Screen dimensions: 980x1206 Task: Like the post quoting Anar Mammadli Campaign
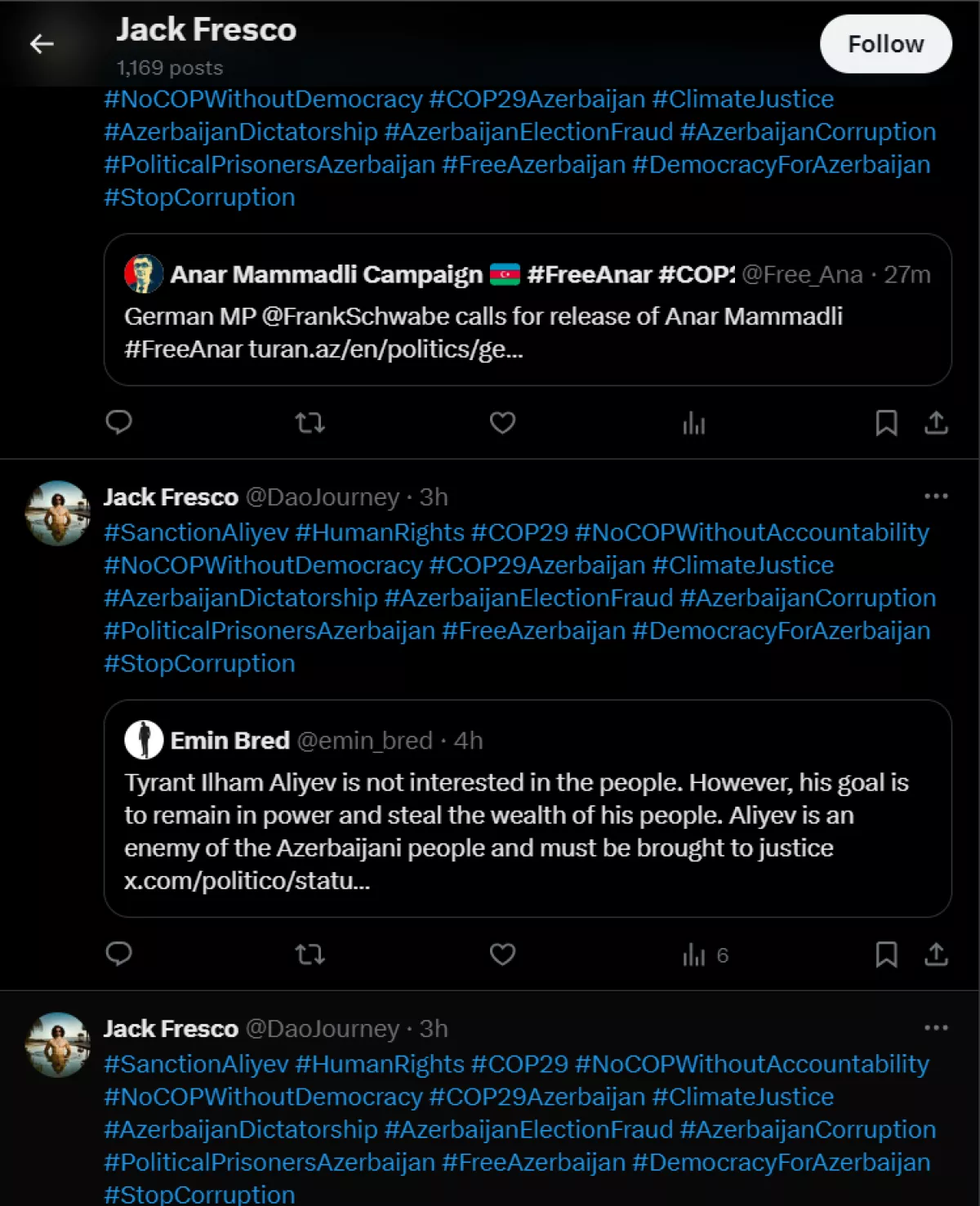[502, 422]
